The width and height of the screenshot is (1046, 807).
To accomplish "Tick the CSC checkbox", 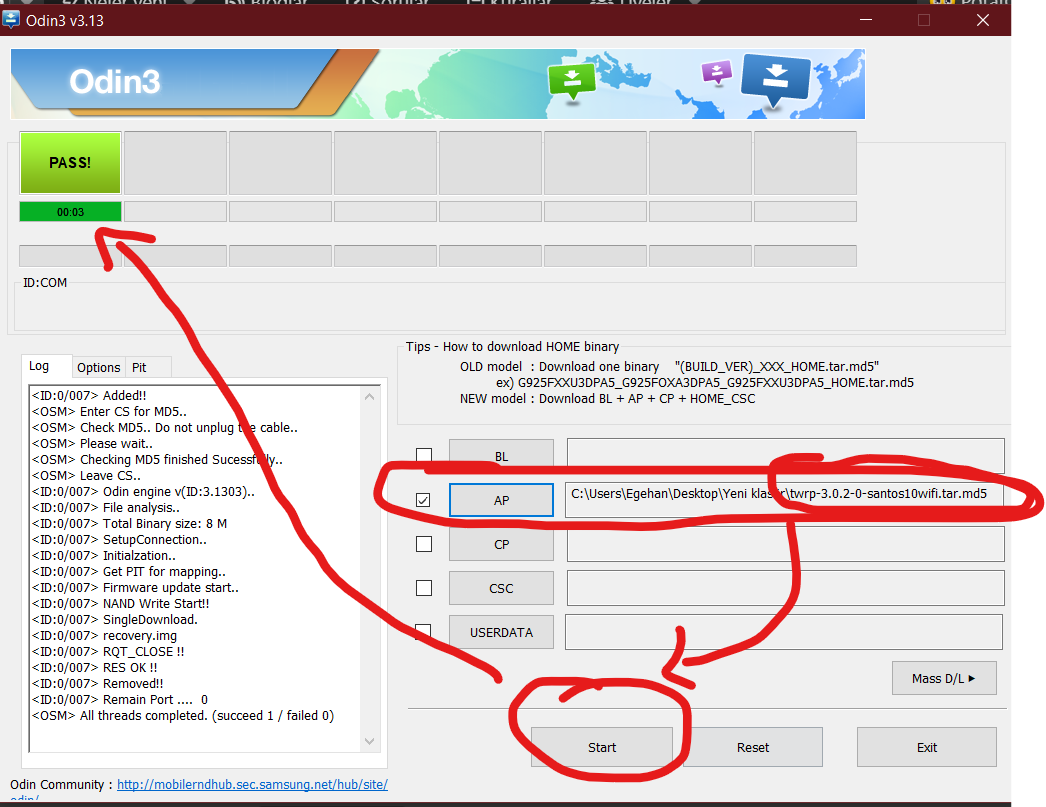I will click(x=424, y=588).
